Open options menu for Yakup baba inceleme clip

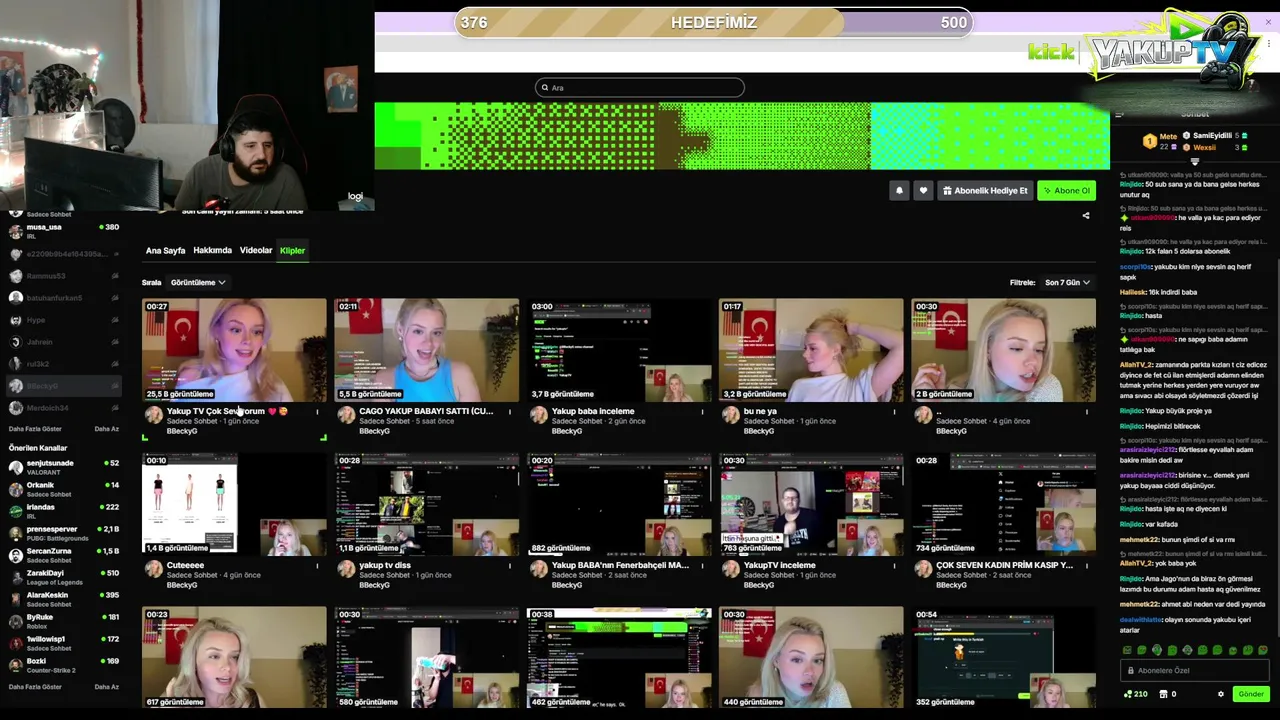(x=701, y=411)
